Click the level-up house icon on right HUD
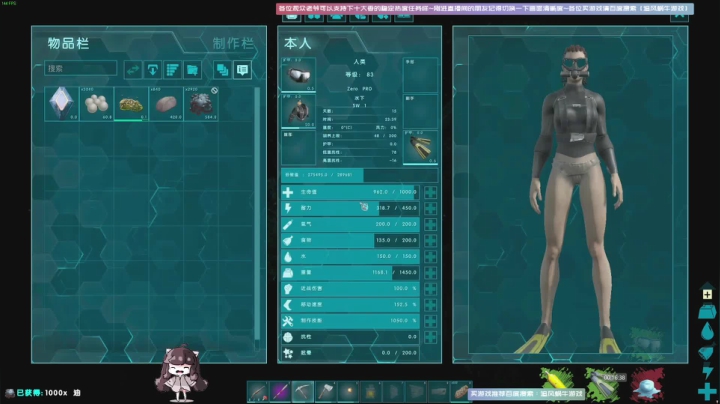The width and height of the screenshot is (720, 404). [707, 292]
